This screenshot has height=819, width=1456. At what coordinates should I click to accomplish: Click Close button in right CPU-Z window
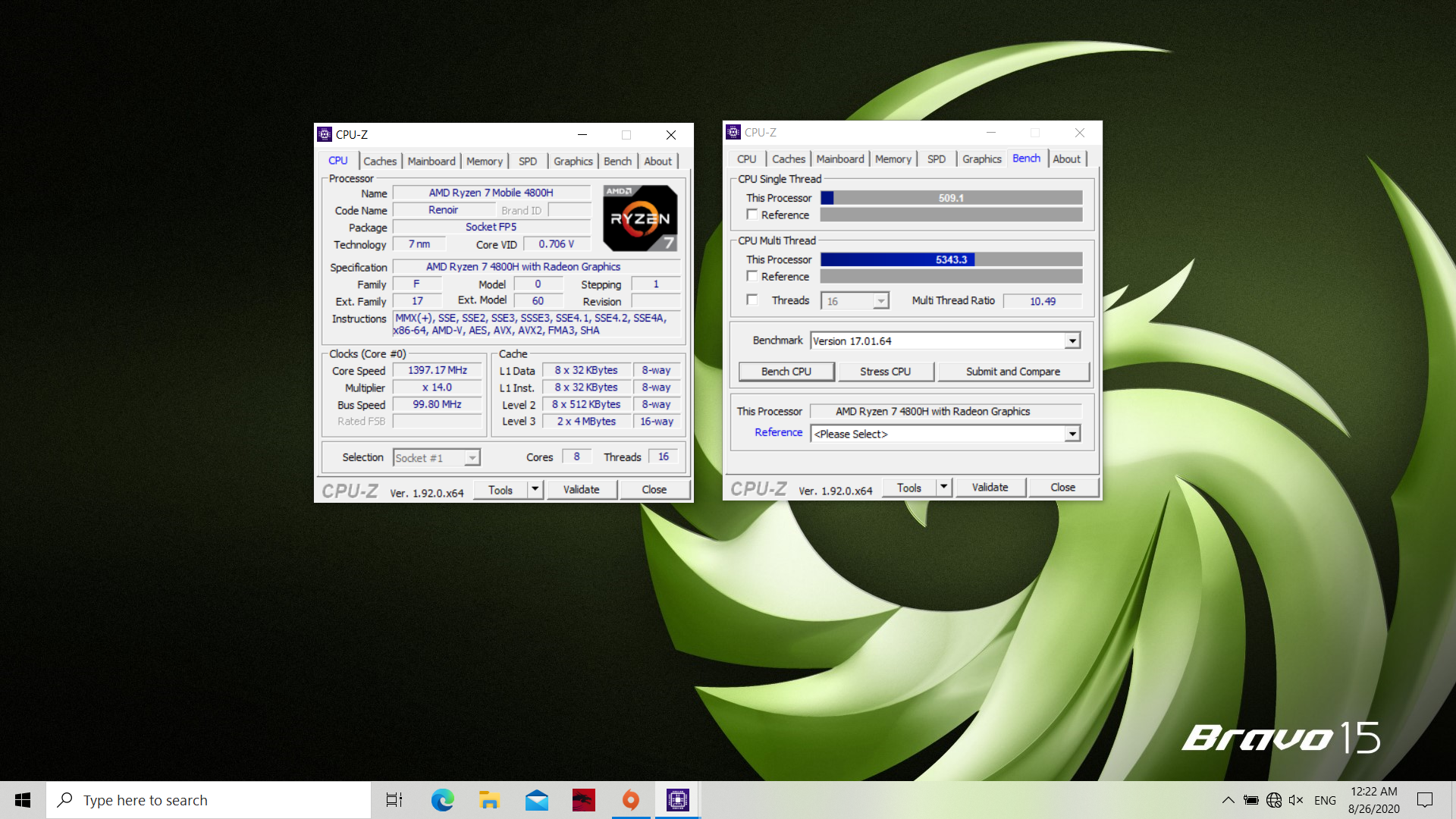[1063, 487]
